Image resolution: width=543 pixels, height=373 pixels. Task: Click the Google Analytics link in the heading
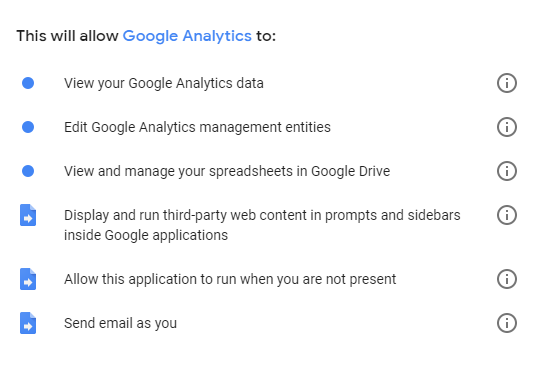click(187, 36)
